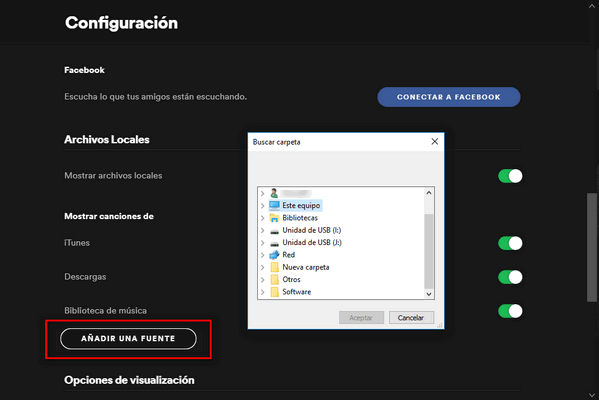
Task: Click Conectar a Facebook button
Action: [449, 97]
